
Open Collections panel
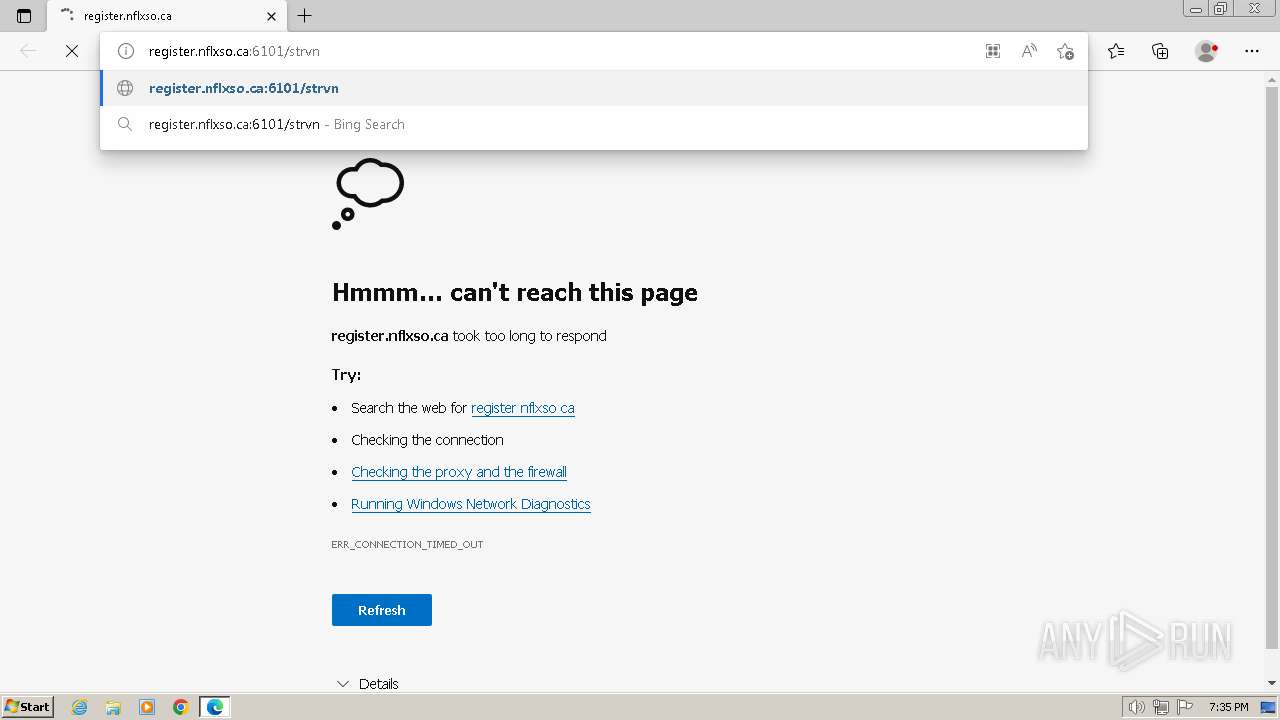(1160, 51)
